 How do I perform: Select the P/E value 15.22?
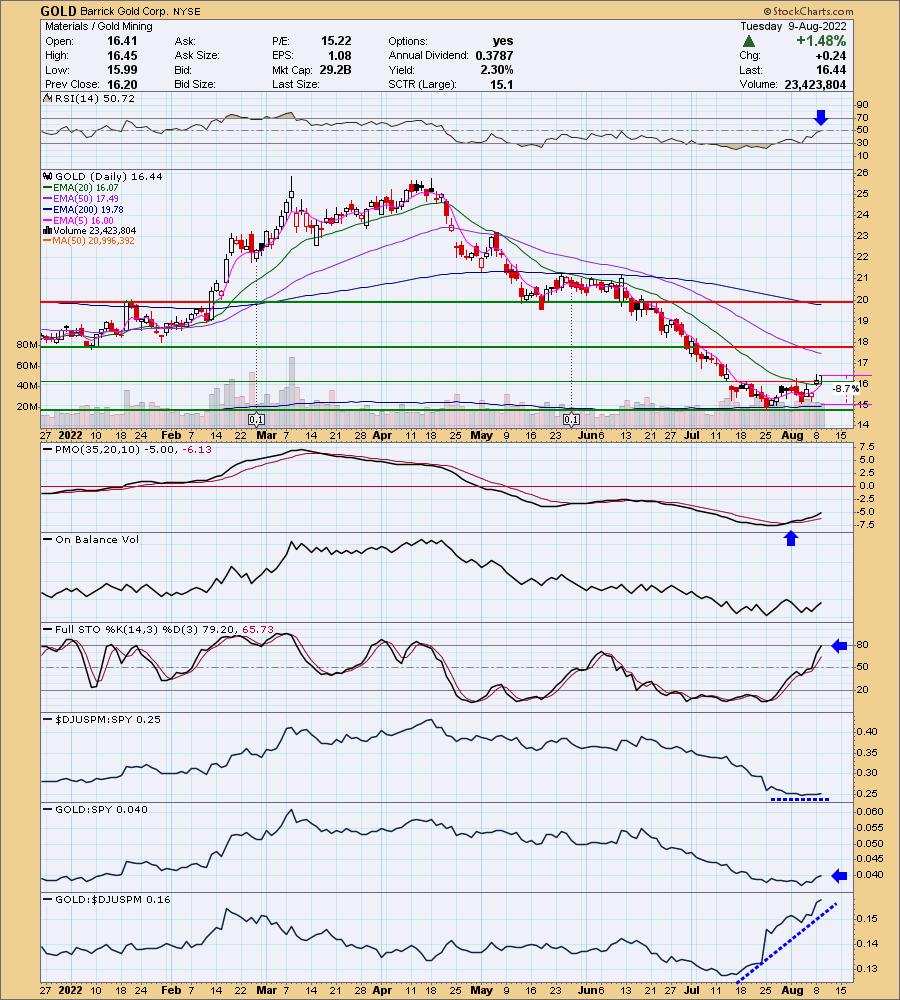coord(336,41)
